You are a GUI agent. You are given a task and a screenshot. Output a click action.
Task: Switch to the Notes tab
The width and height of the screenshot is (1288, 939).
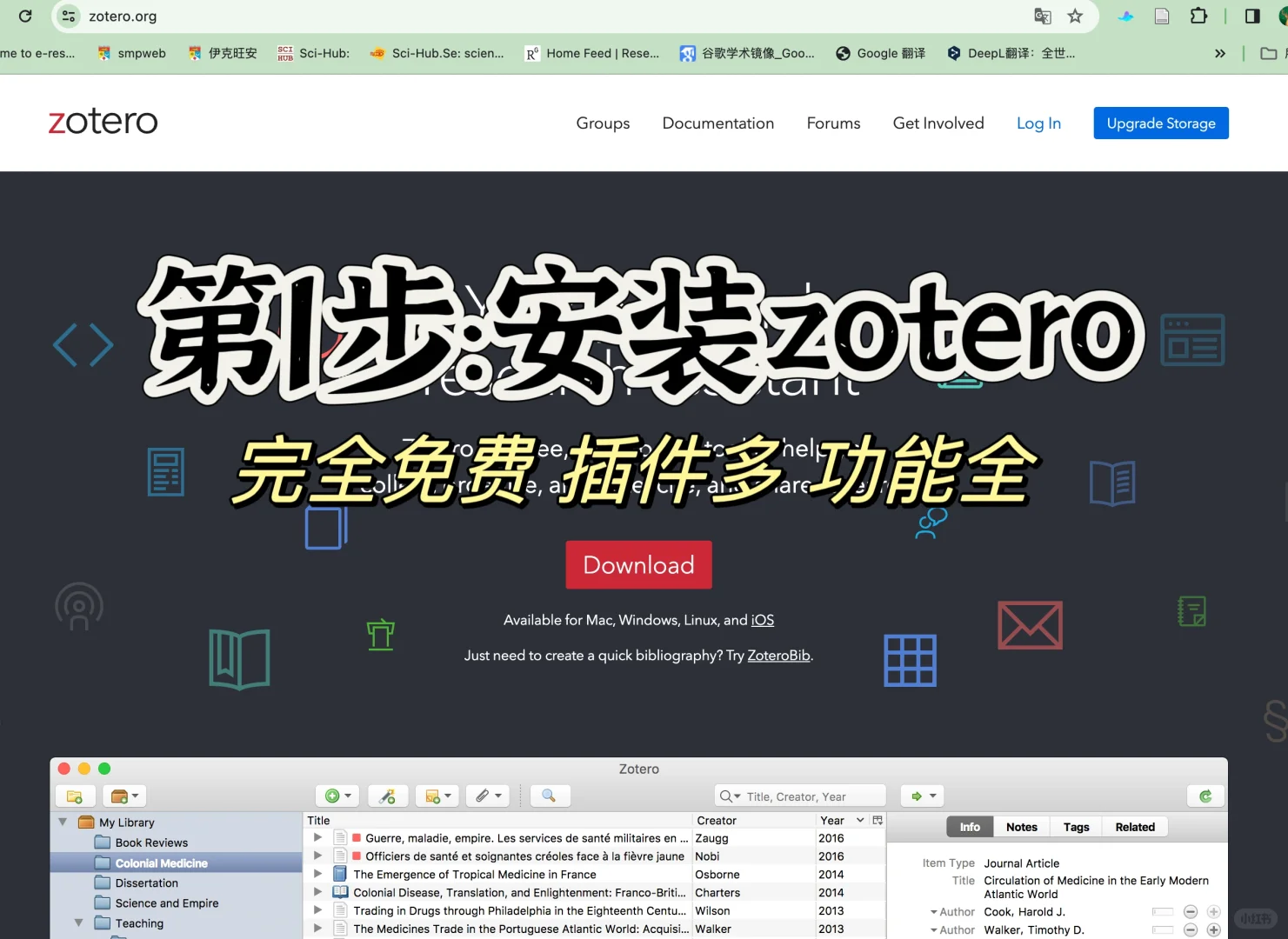coord(1022,826)
